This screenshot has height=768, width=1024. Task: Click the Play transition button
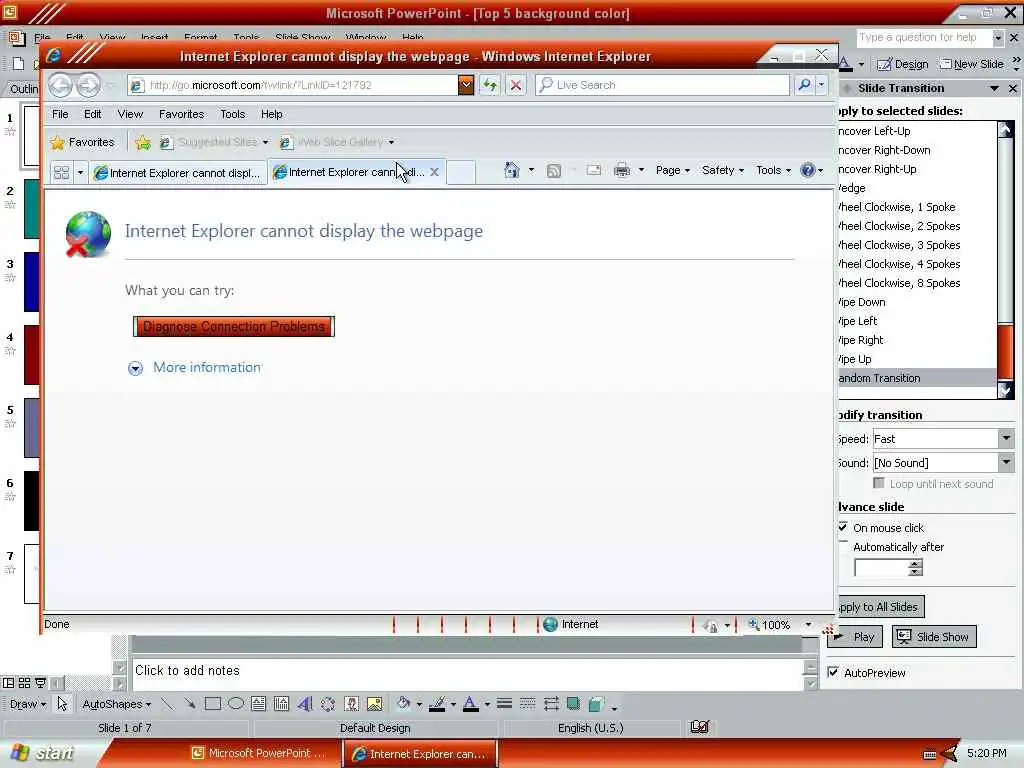coord(857,637)
